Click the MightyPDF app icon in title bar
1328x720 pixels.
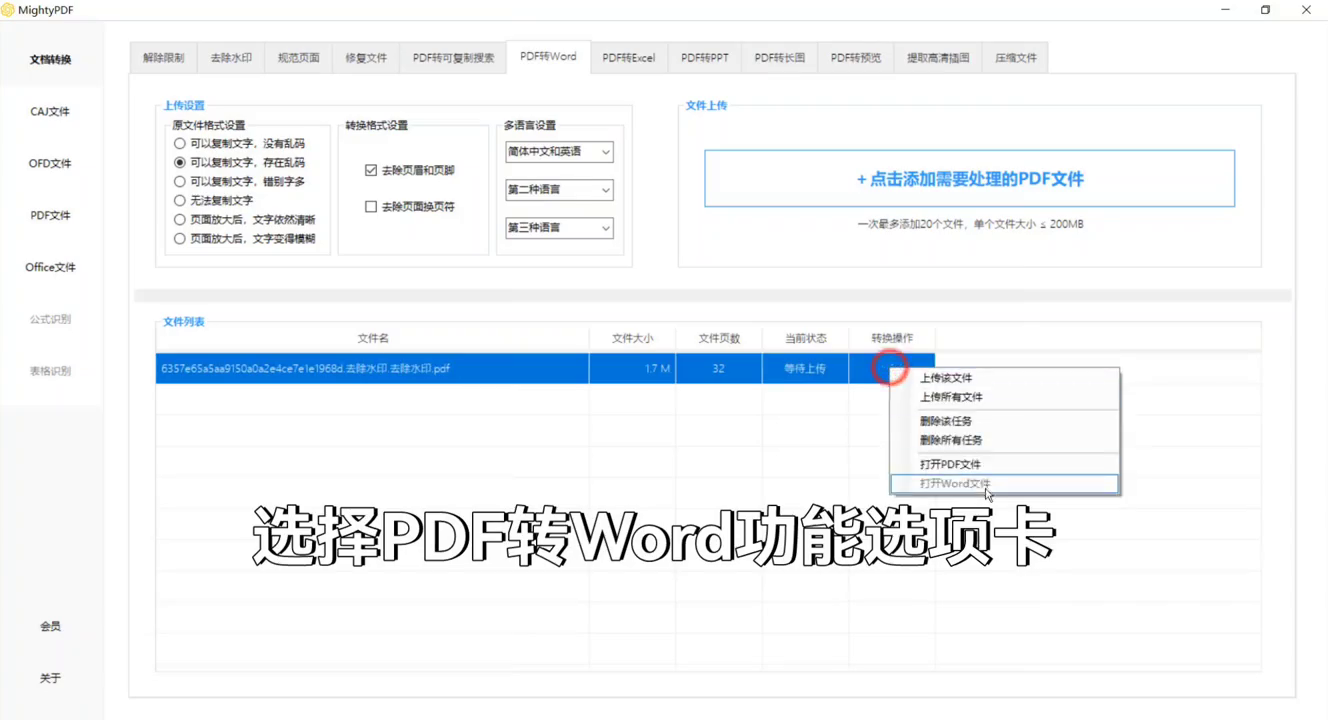pyautogui.click(x=9, y=10)
